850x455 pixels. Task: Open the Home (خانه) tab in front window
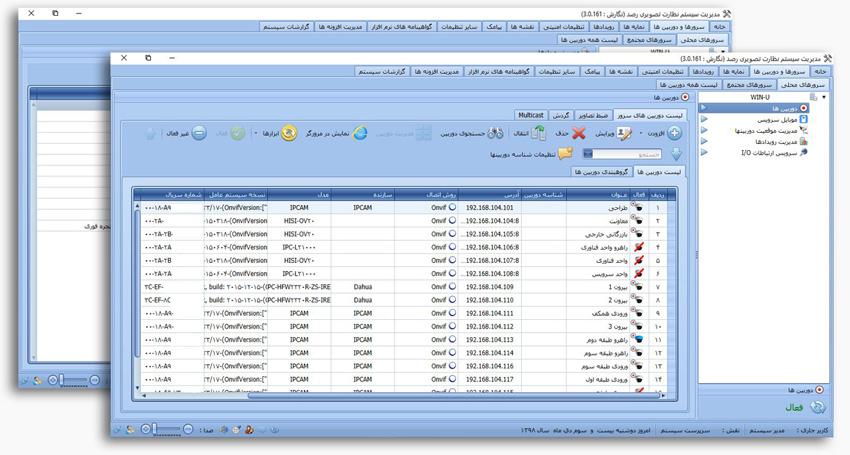pos(820,72)
